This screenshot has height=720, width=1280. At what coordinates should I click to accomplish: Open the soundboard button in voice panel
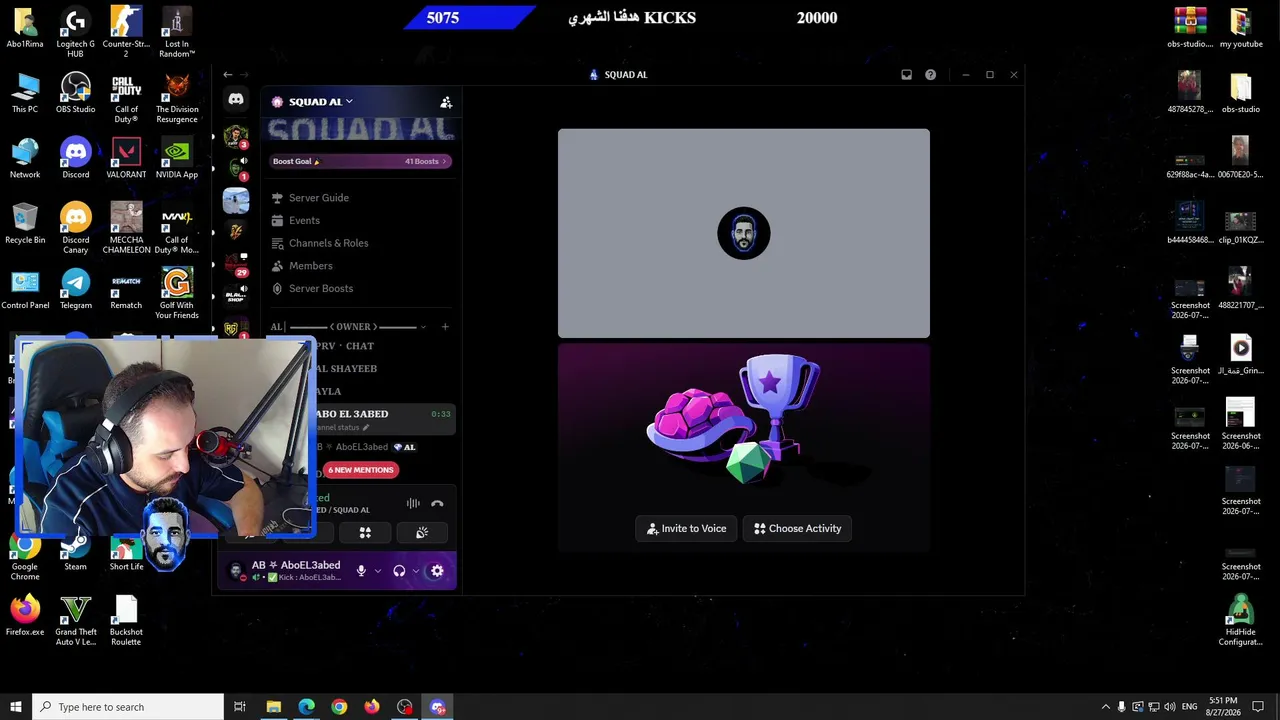coord(422,533)
